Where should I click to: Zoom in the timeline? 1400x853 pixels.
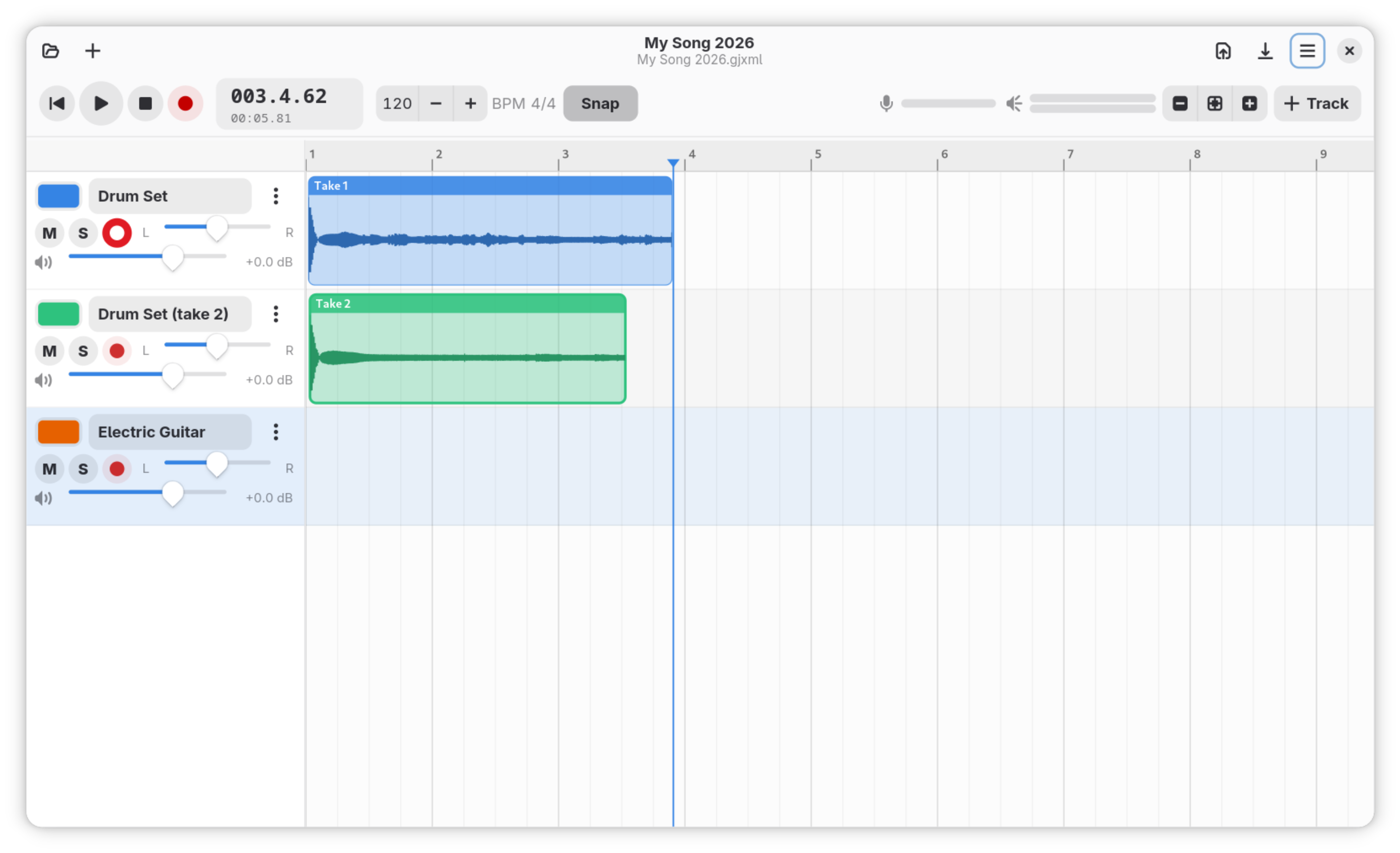pyautogui.click(x=1249, y=103)
